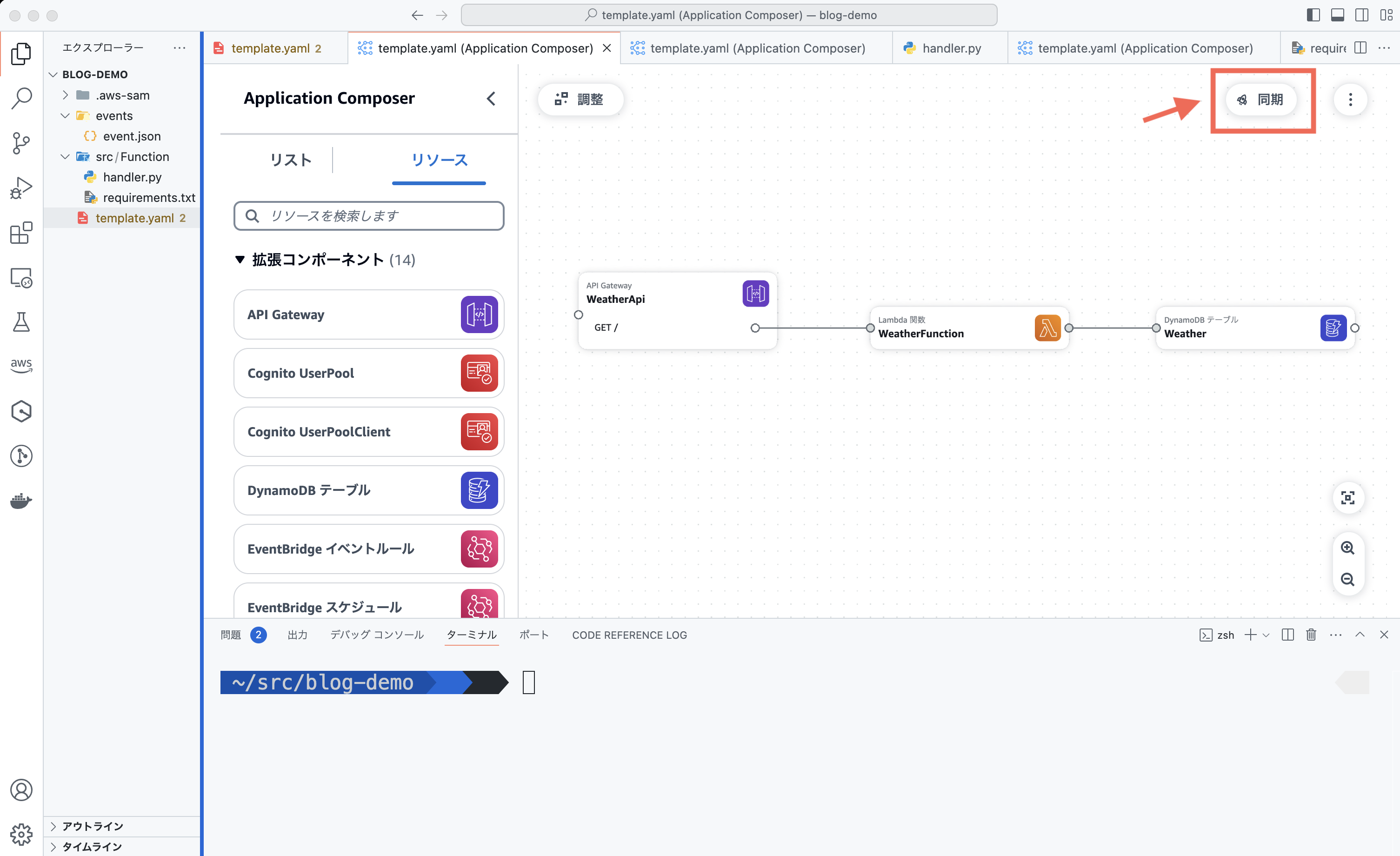1400x856 pixels.
Task: Open the AWS Toolkit panel
Action: [x=21, y=366]
